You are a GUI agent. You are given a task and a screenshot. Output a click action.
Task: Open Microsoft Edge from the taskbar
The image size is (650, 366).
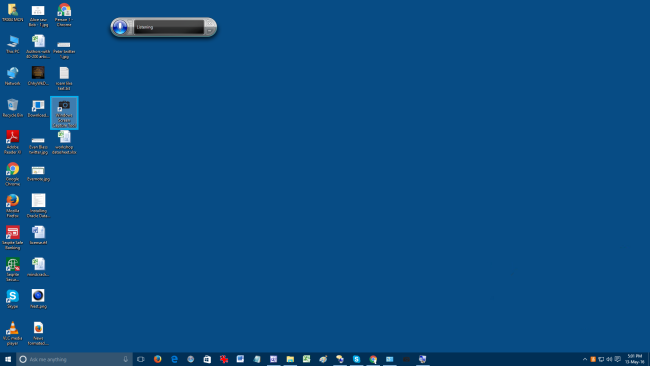[x=174, y=359]
